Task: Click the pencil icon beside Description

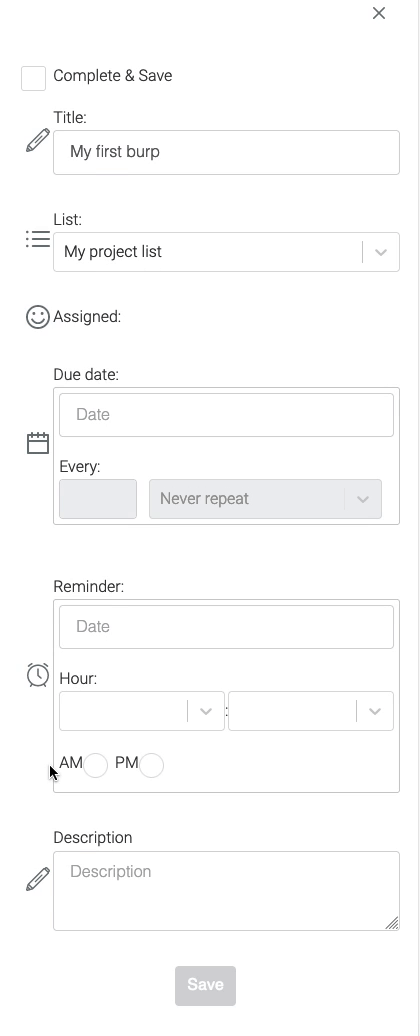Action: coord(38,879)
